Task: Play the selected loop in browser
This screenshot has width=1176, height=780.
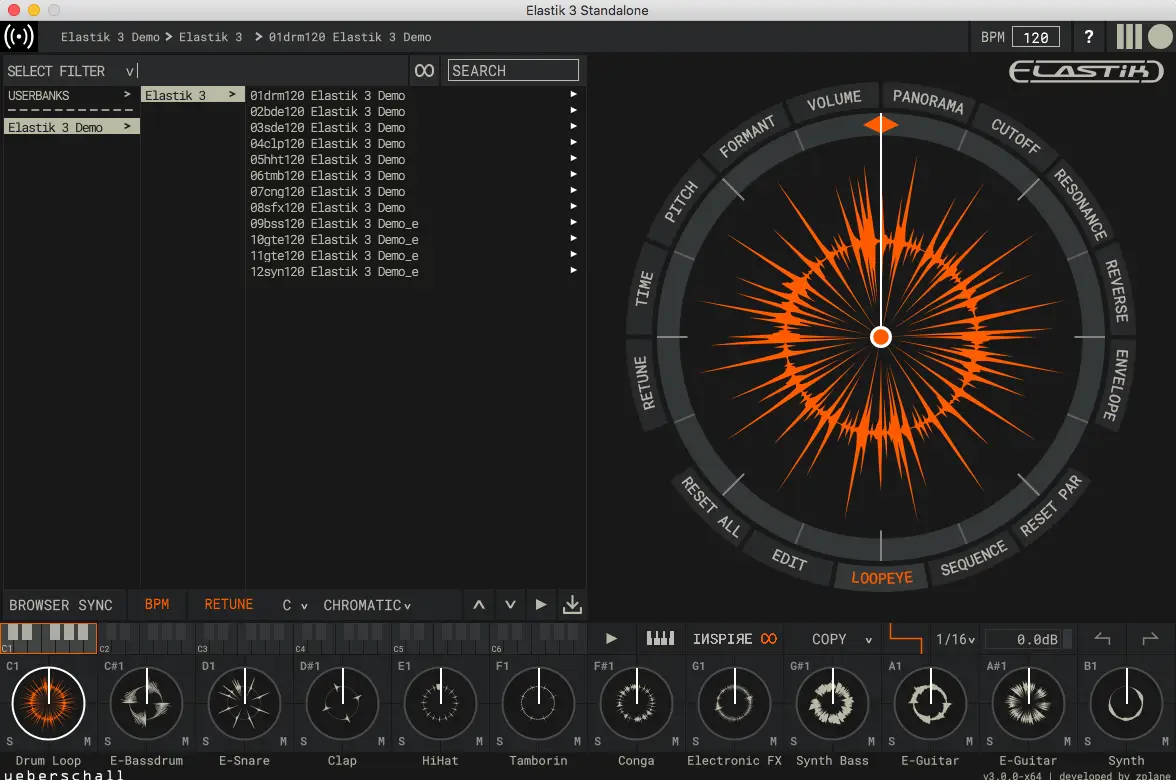Action: tap(541, 604)
